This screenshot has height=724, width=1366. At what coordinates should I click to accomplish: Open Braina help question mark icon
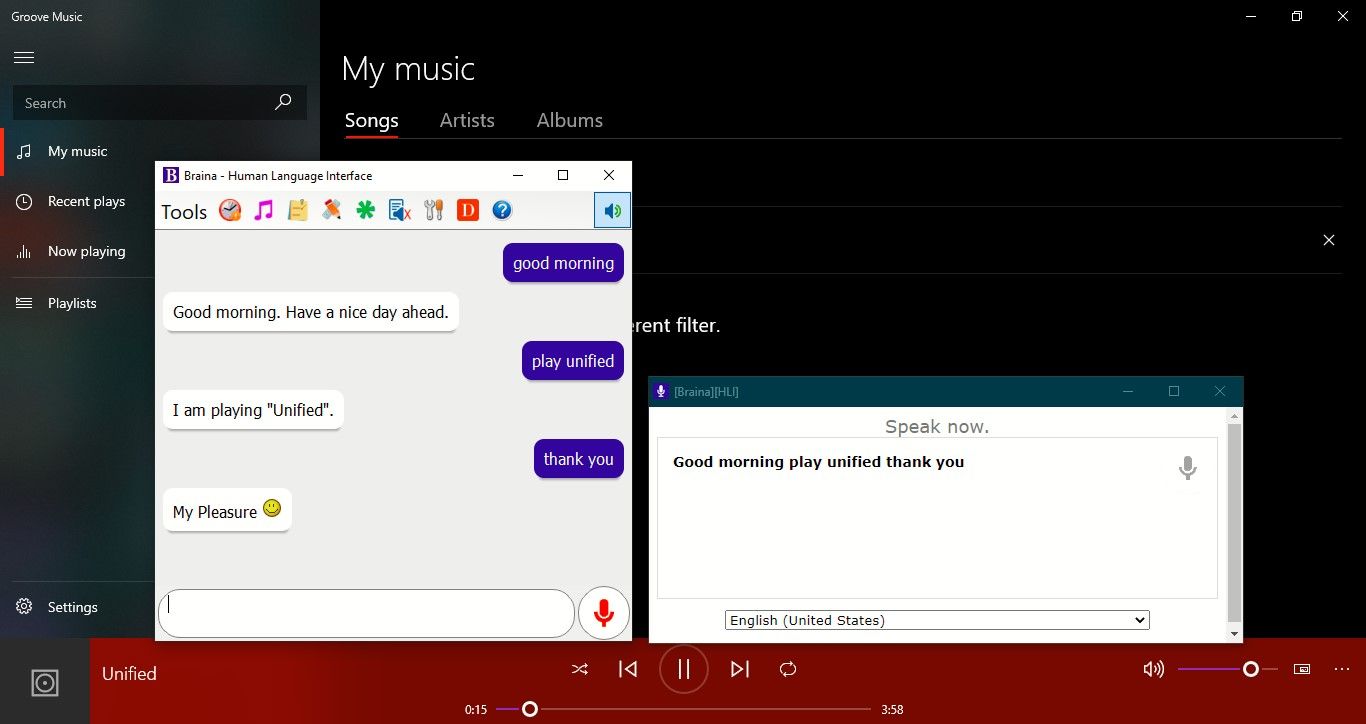click(x=502, y=210)
